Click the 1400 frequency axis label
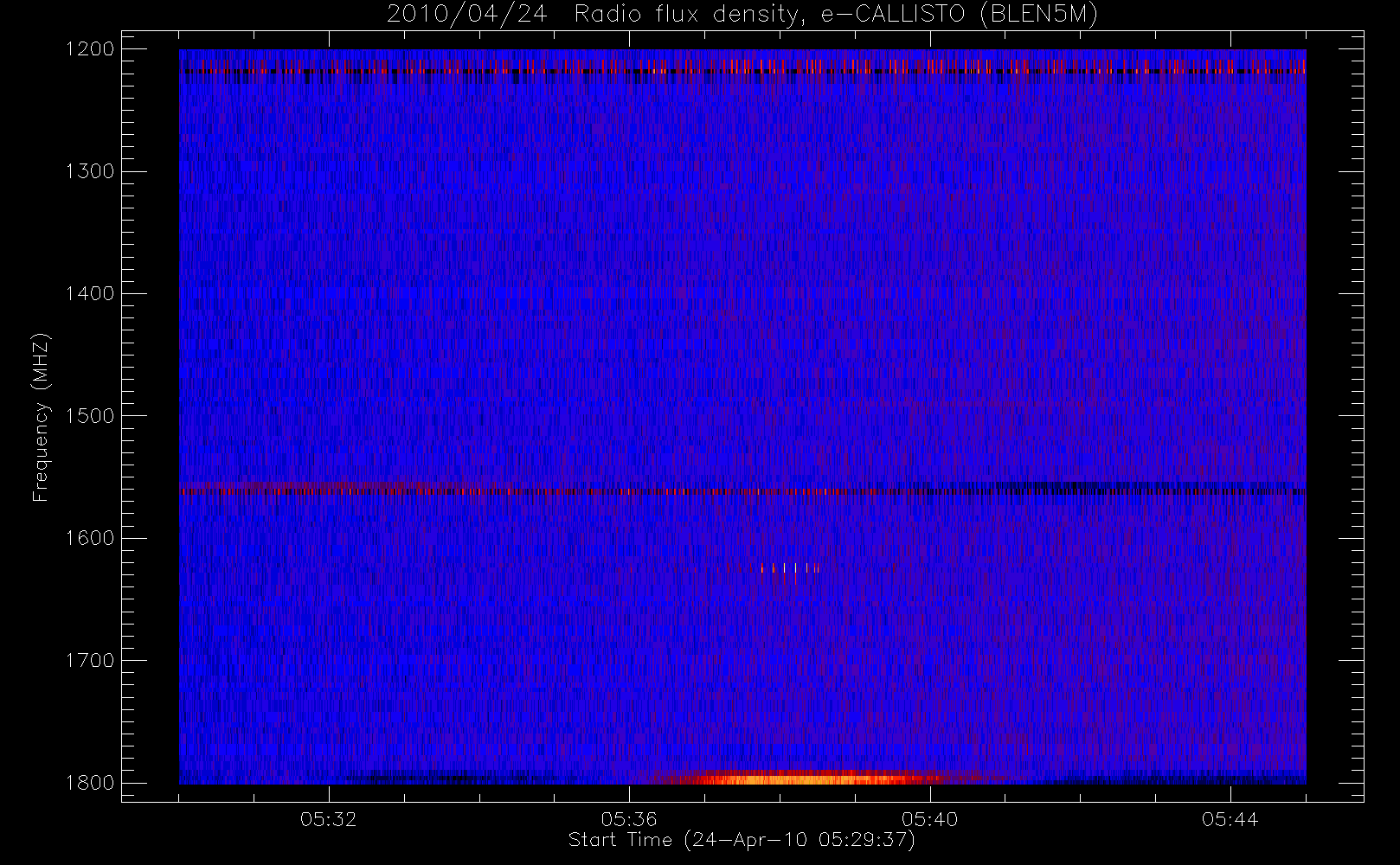1400x865 pixels. click(90, 293)
